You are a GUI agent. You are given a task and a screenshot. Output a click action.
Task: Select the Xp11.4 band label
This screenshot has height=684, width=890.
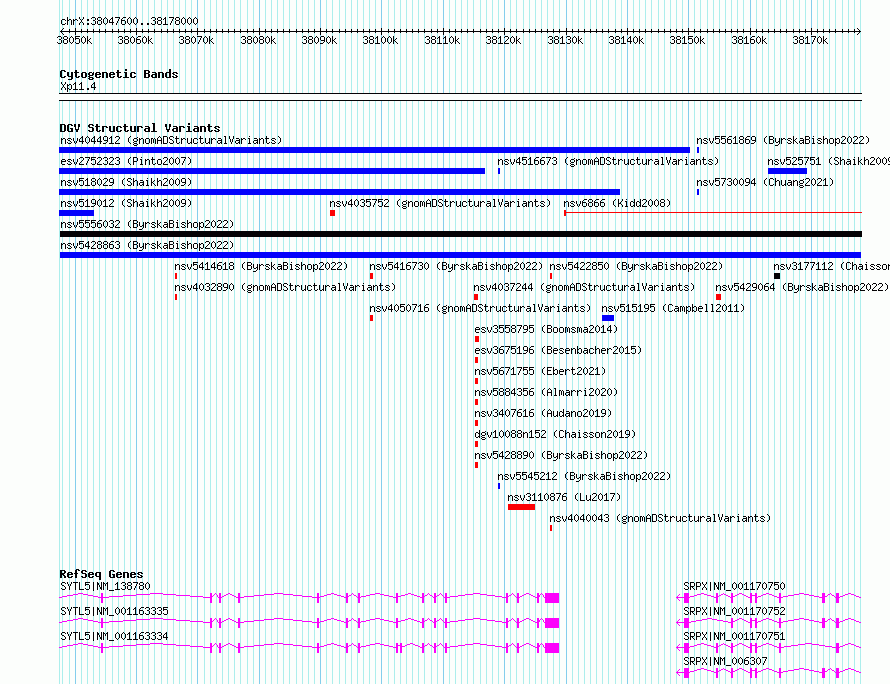click(78, 86)
